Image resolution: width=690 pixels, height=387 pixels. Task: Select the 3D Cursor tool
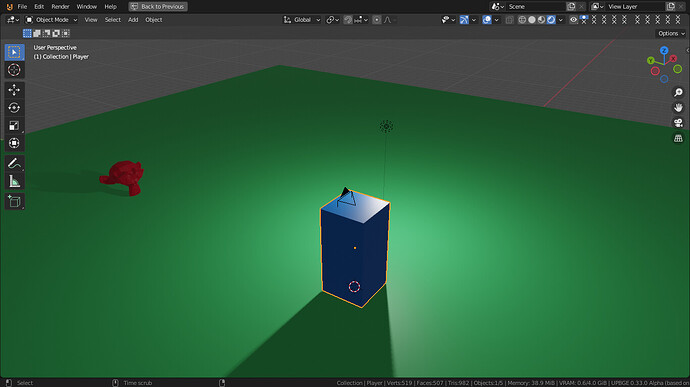(14, 70)
